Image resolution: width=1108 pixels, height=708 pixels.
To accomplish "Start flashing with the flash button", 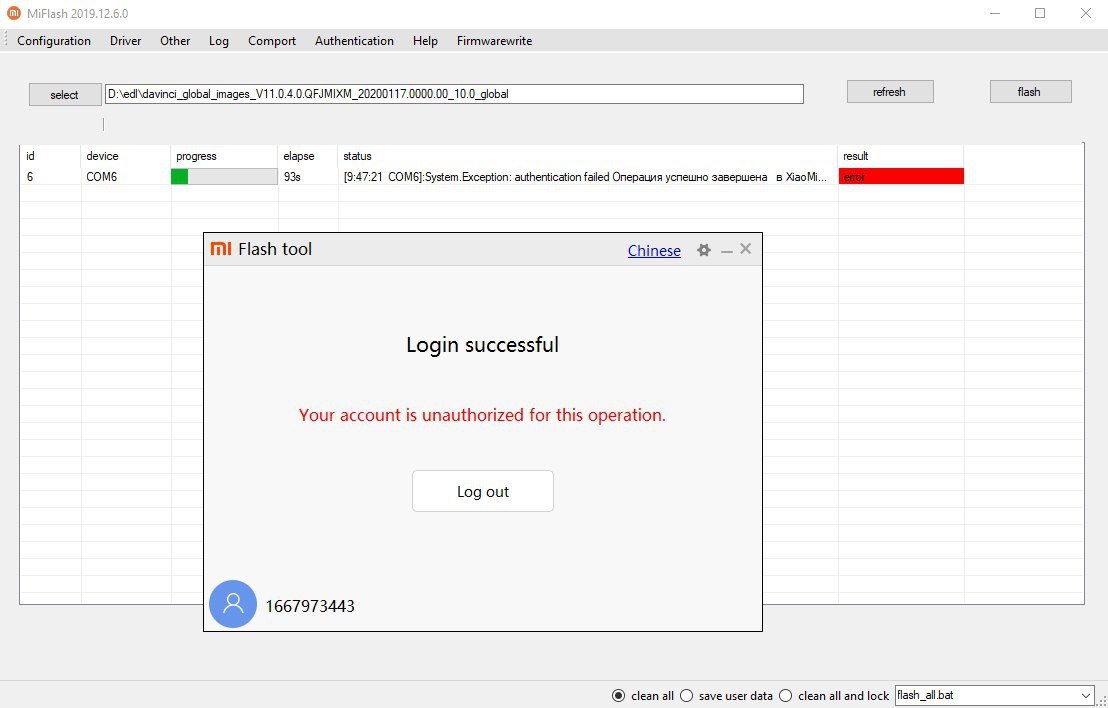I will (1030, 92).
